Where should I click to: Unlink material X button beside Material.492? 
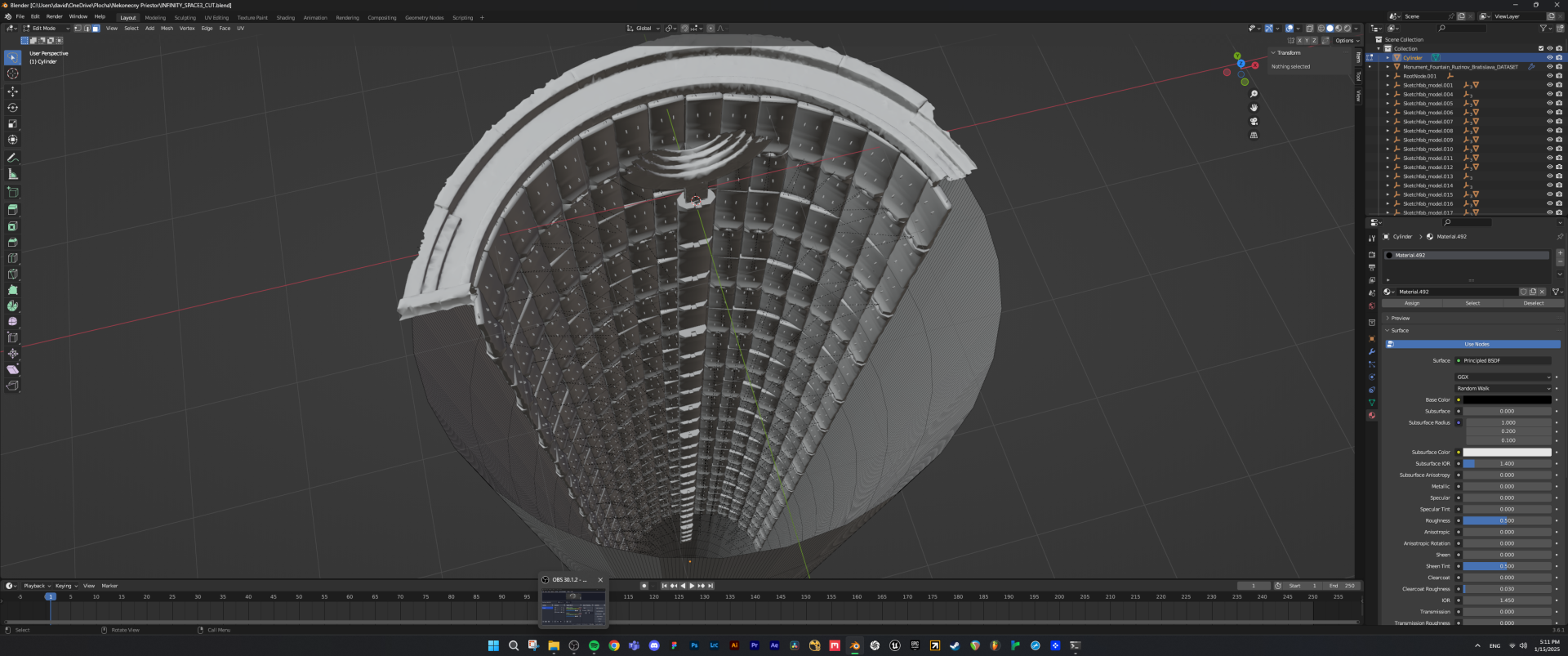coord(1542,292)
